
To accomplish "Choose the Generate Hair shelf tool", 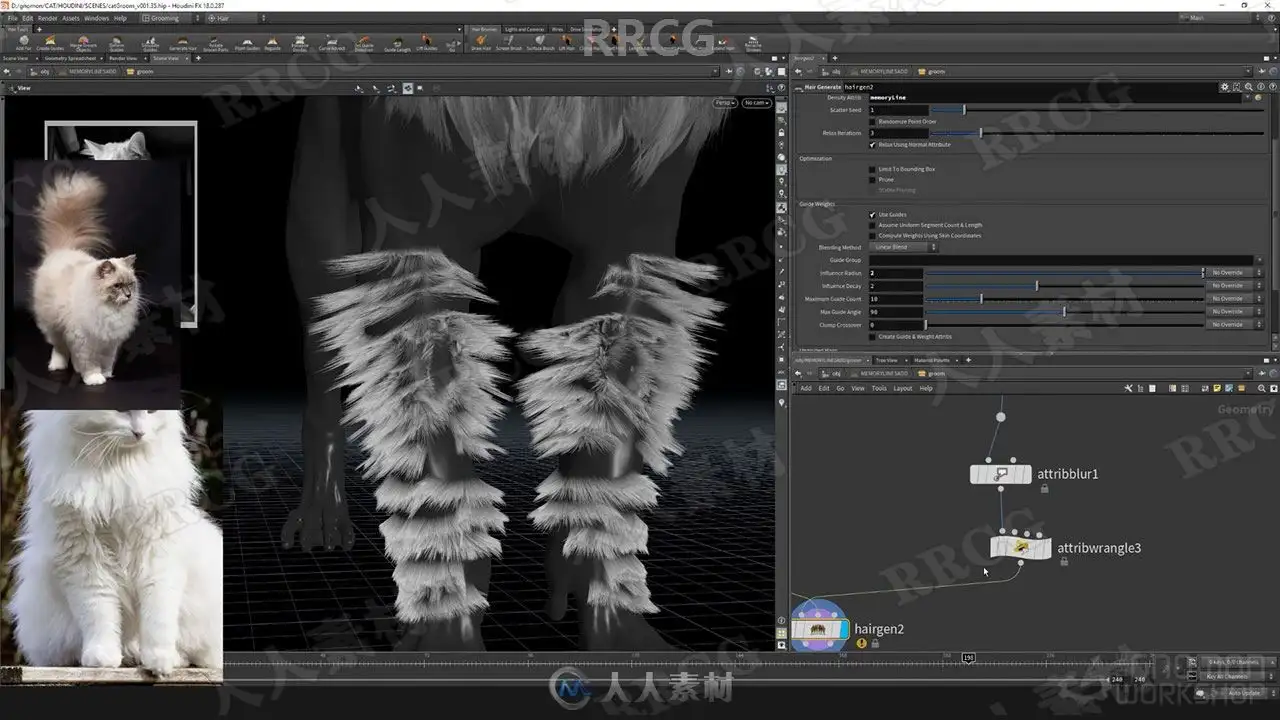I will [x=183, y=43].
